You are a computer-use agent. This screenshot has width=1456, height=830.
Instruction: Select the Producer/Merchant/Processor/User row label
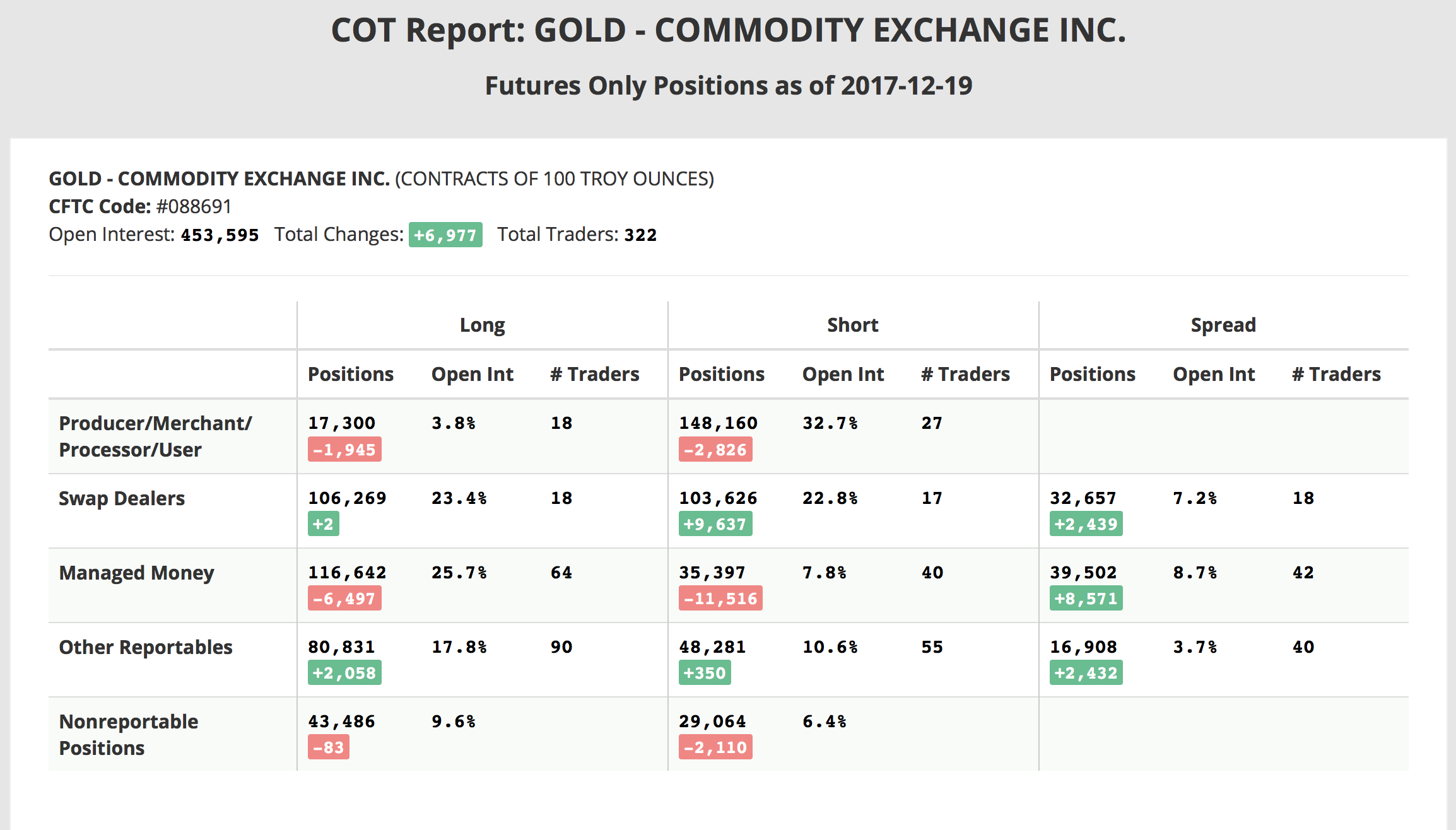155,436
